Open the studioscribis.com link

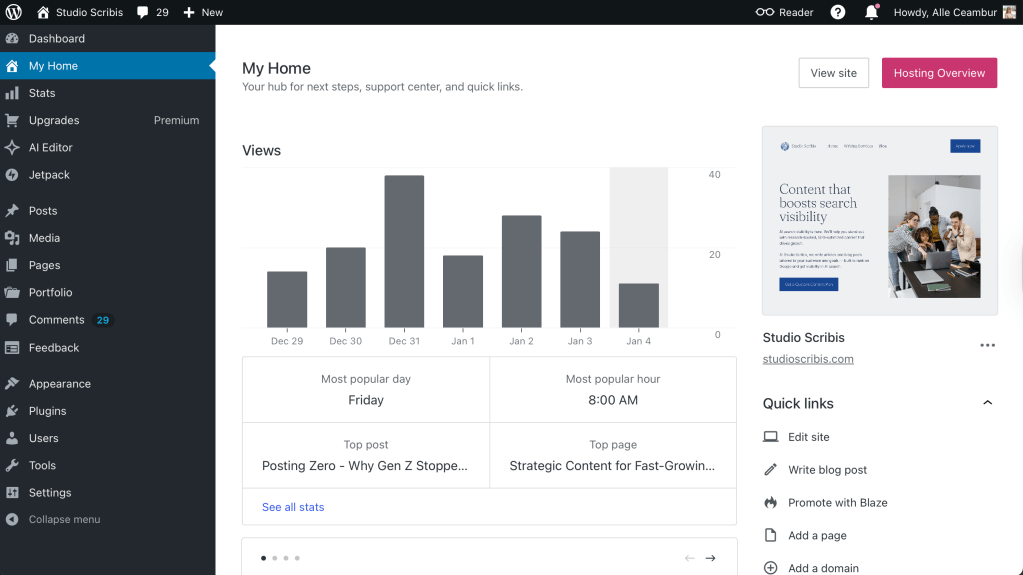tap(808, 359)
